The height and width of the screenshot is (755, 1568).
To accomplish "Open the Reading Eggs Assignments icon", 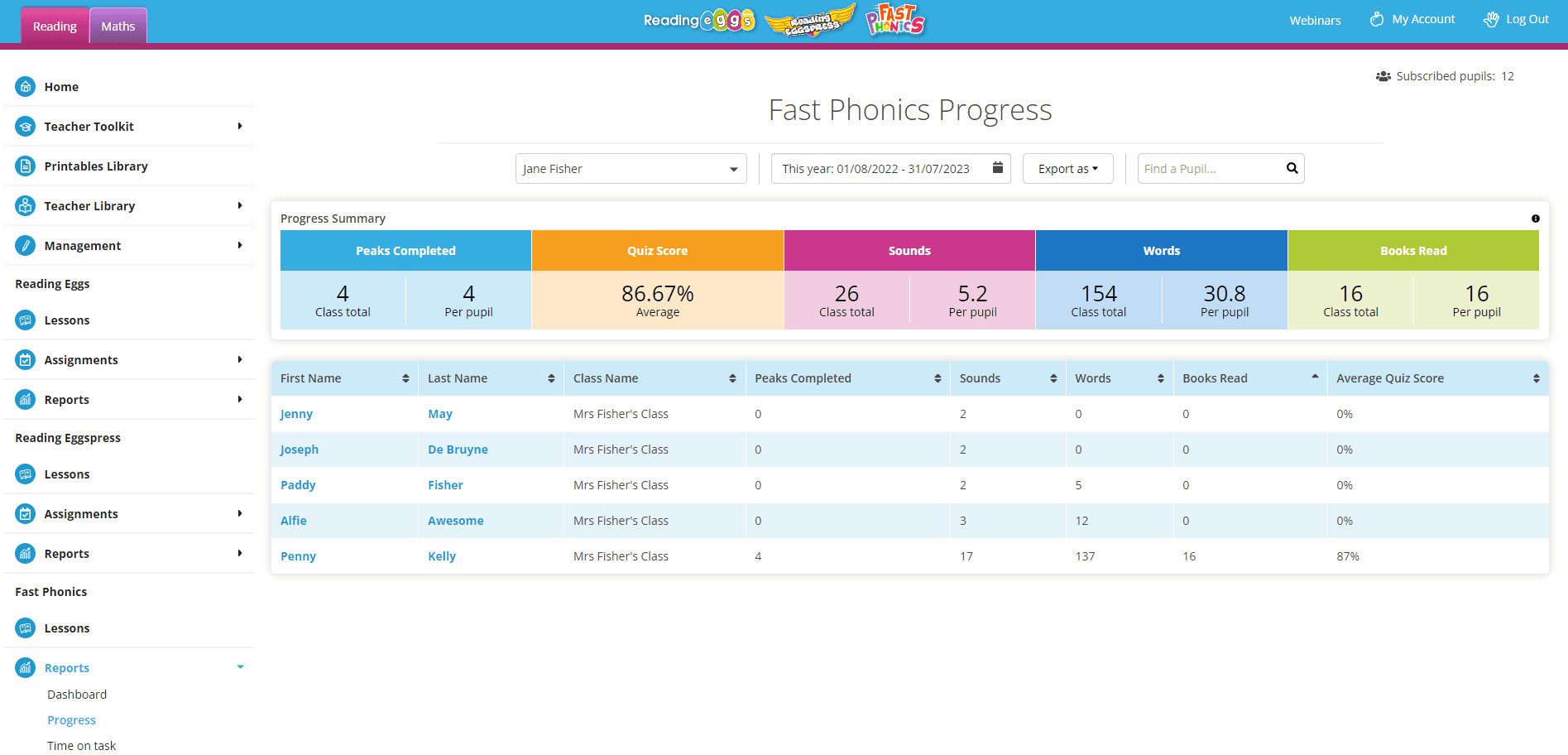I will (25, 359).
